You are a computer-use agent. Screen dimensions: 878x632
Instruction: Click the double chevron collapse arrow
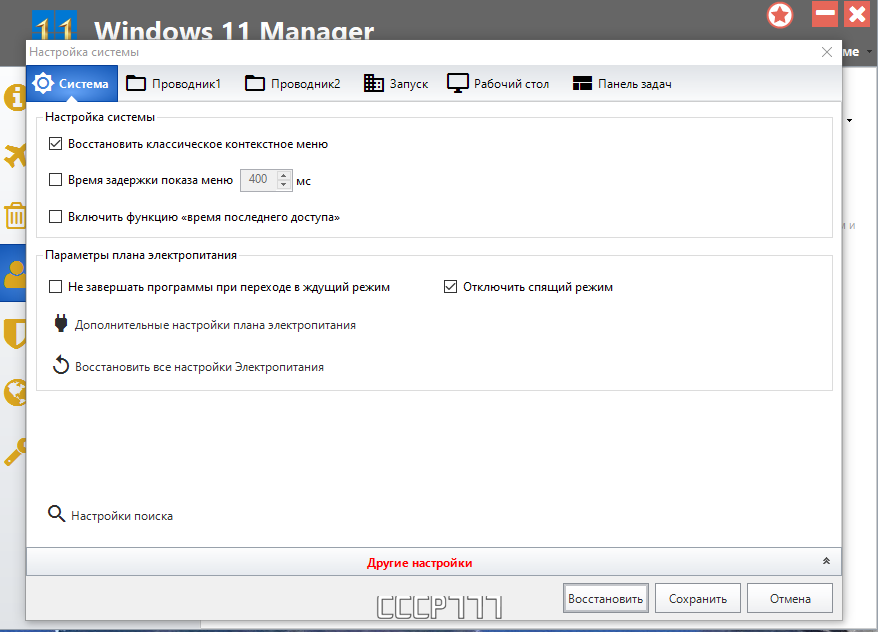pyautogui.click(x=826, y=561)
